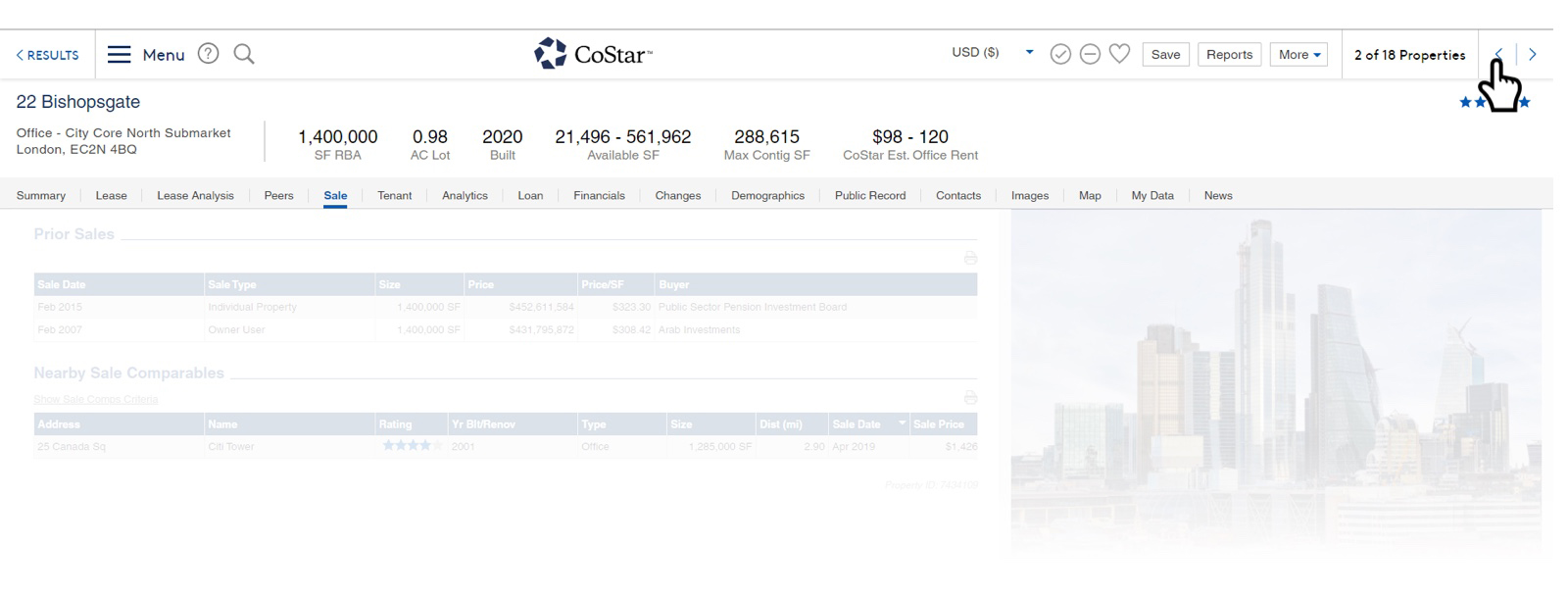1568x596 pixels.
Task: Open the Demographics tab
Action: 767,195
